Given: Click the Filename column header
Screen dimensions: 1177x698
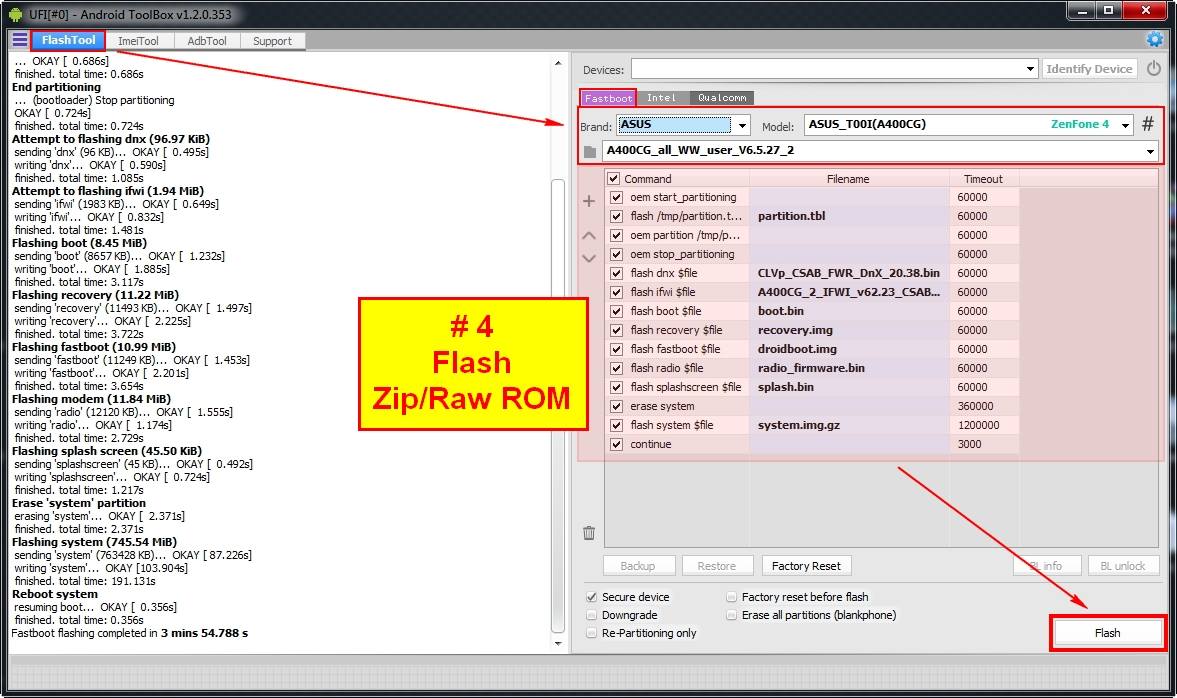Looking at the screenshot, I should 848,179.
